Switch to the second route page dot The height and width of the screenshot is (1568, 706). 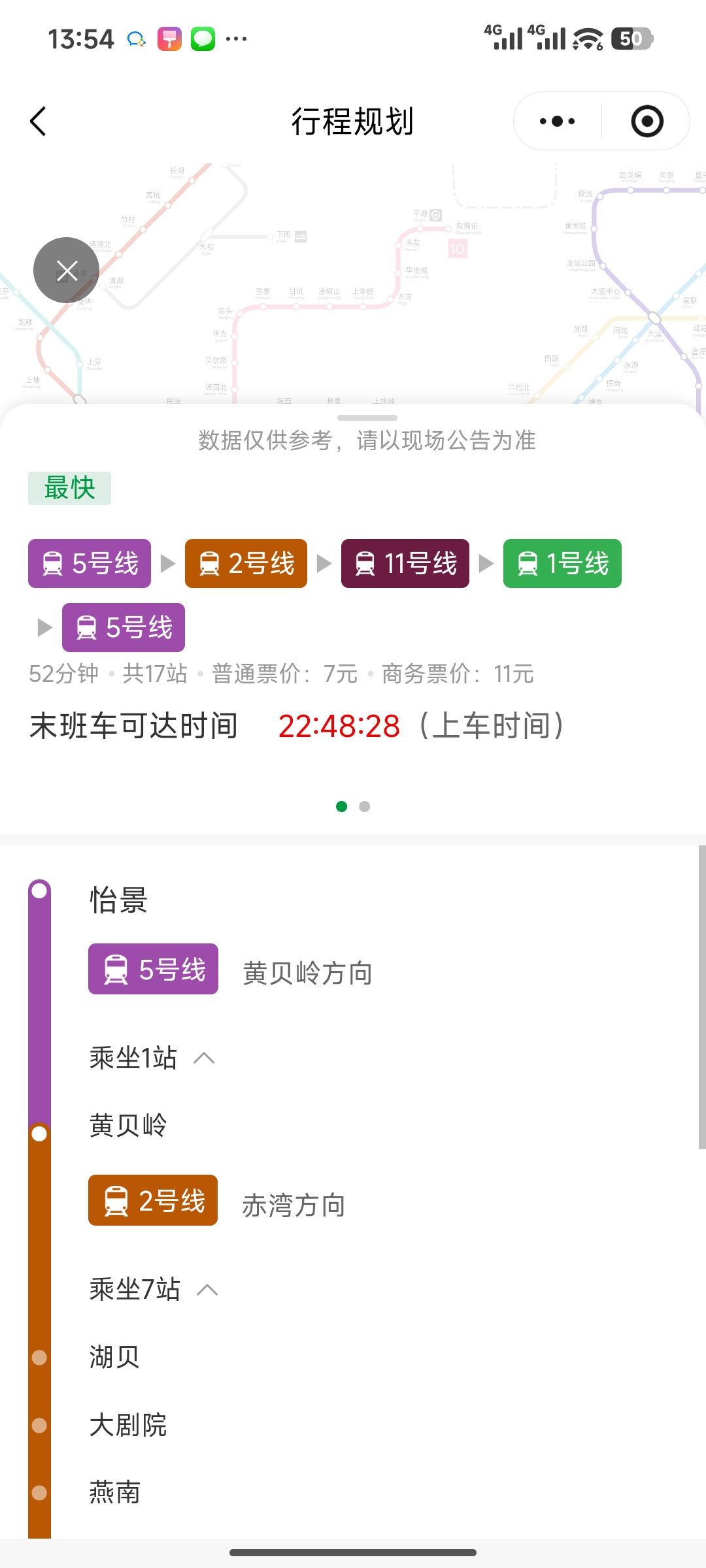(x=365, y=807)
